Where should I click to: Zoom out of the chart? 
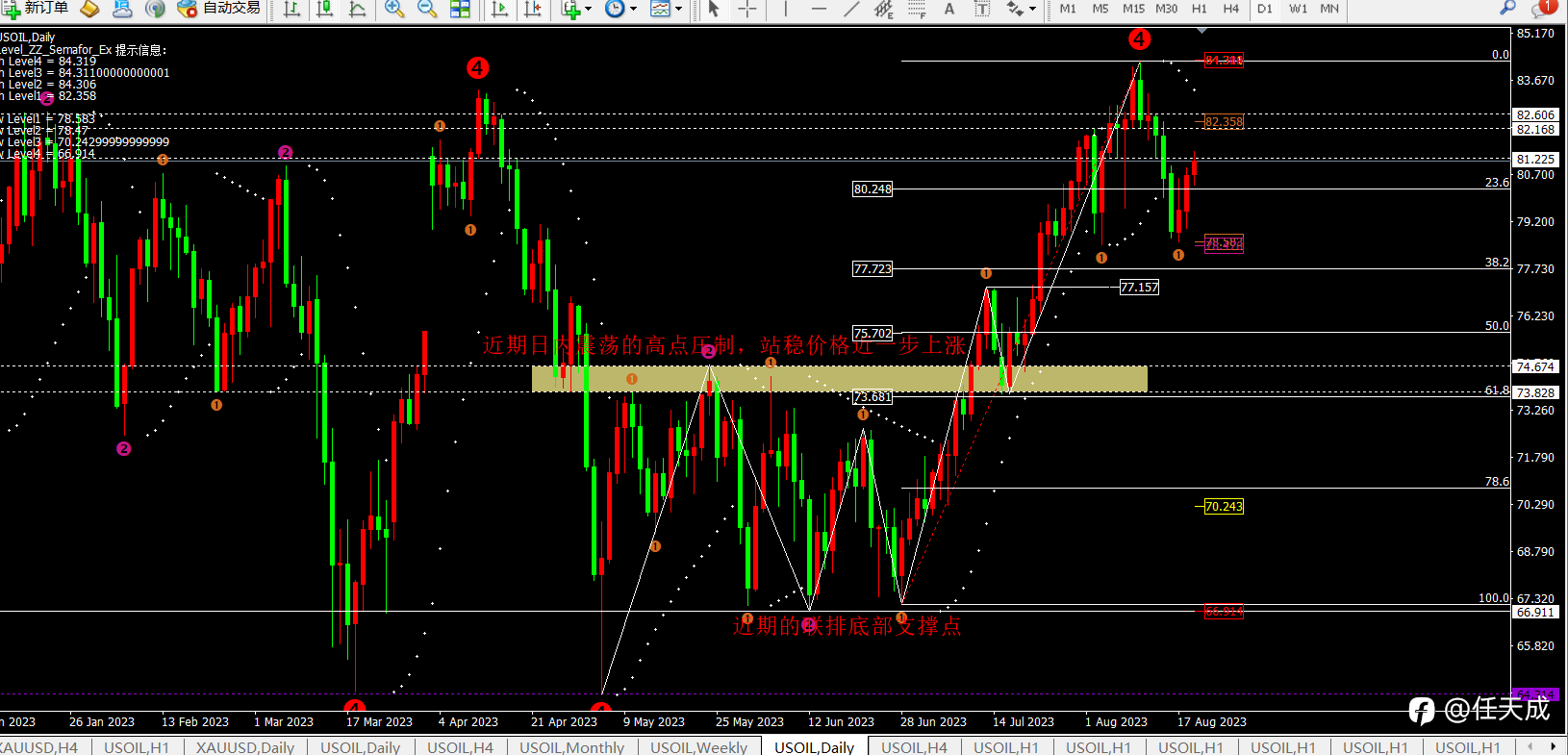pos(427,9)
